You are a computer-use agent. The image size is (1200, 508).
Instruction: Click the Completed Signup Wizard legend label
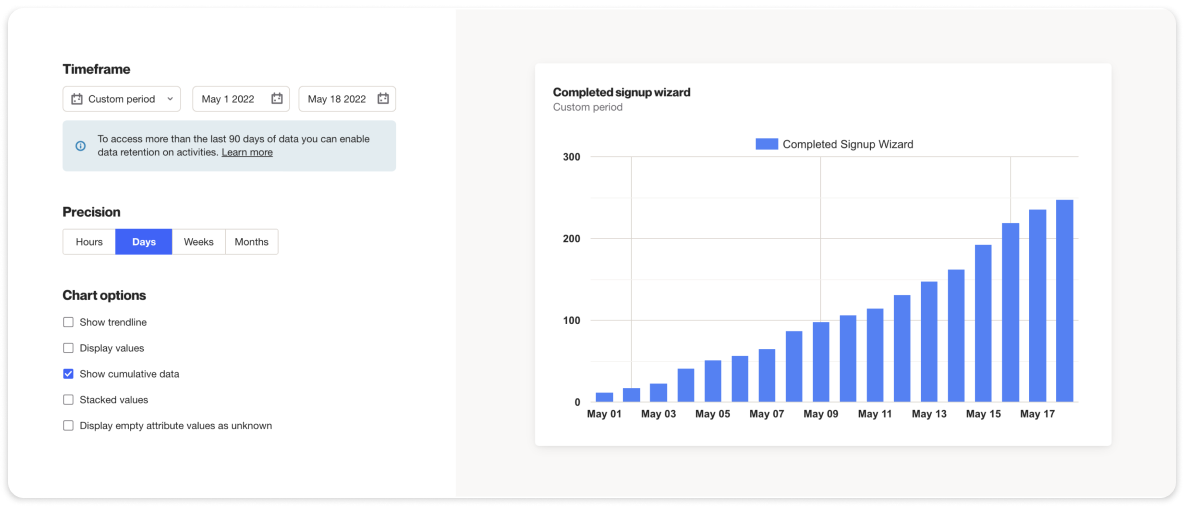click(x=848, y=144)
